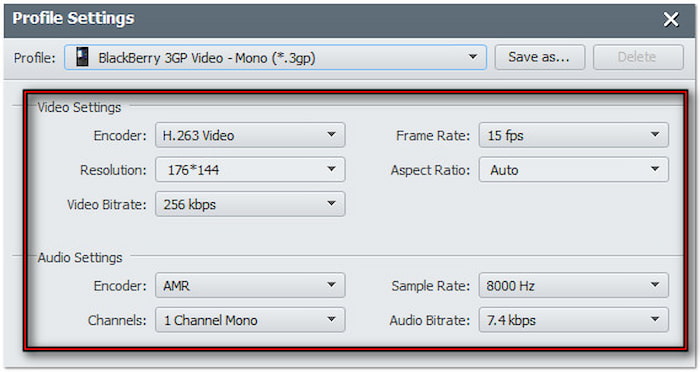Click the Video Settings group label

tap(79, 107)
